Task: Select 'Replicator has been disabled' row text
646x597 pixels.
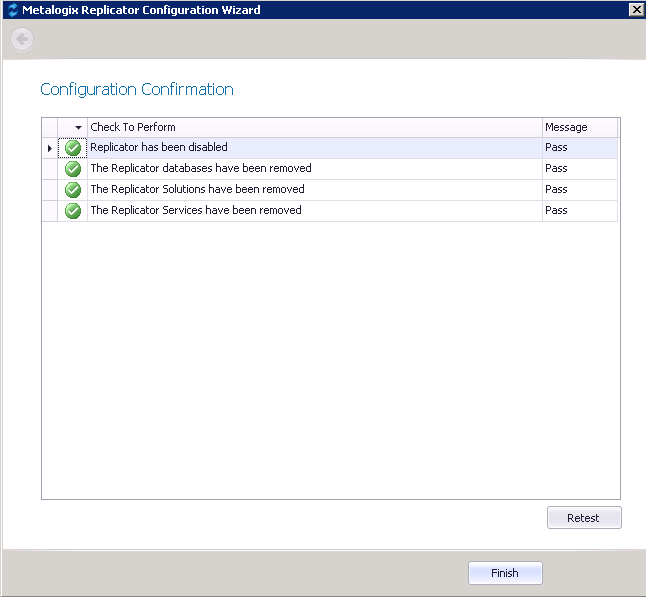Action: 159,147
